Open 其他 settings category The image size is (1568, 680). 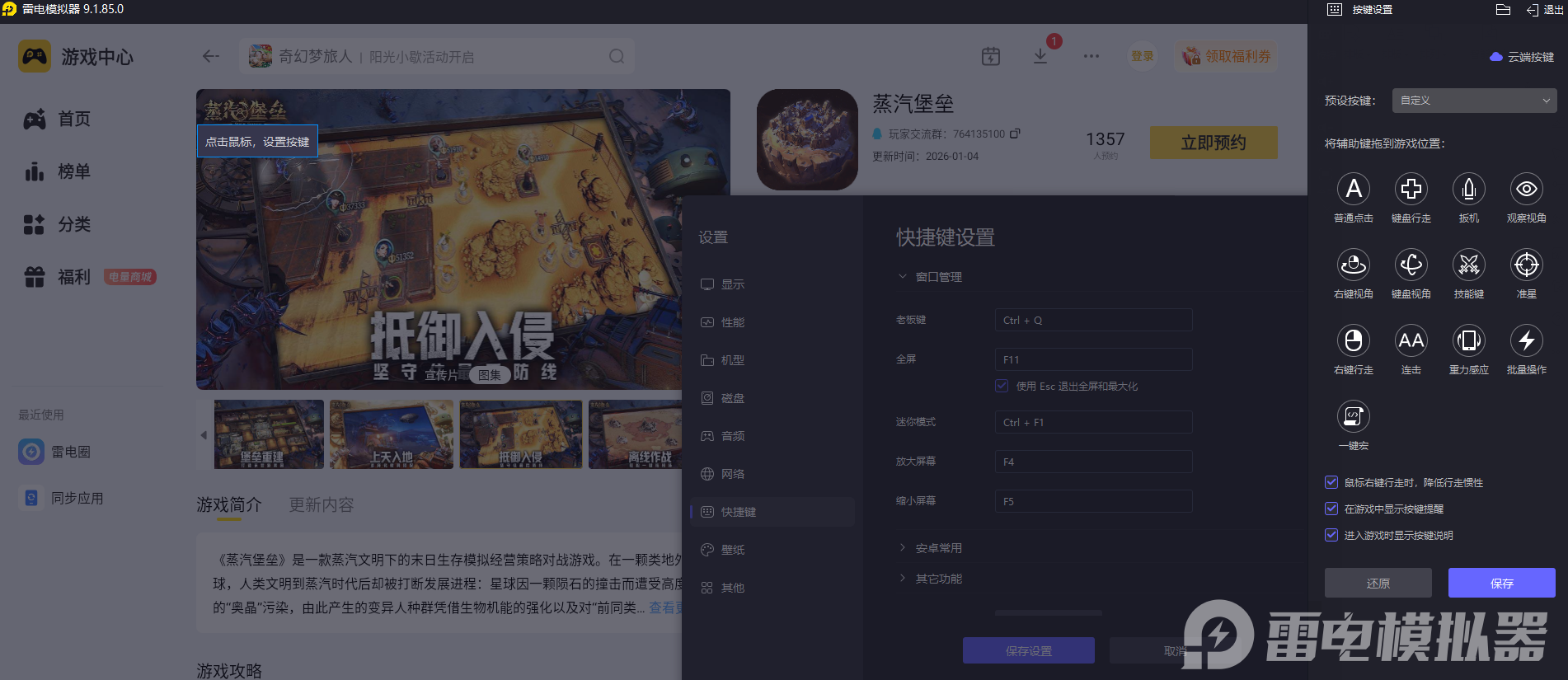(x=772, y=588)
